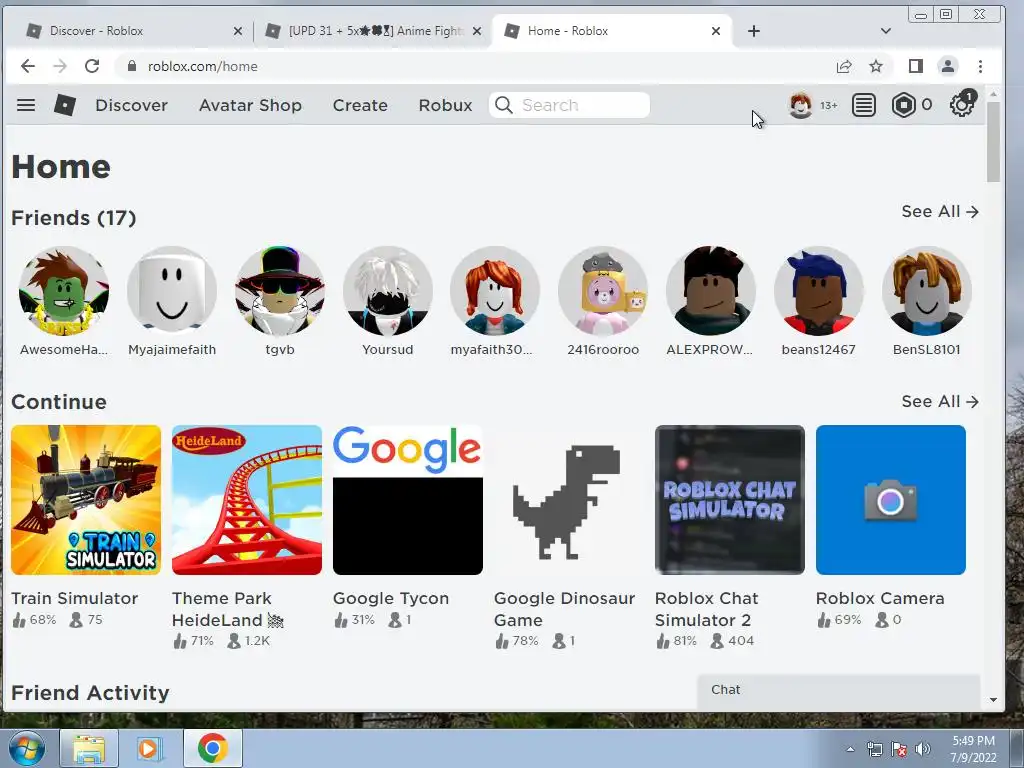
Task: Open the Roblox hamburger navigation menu
Action: [x=26, y=105]
